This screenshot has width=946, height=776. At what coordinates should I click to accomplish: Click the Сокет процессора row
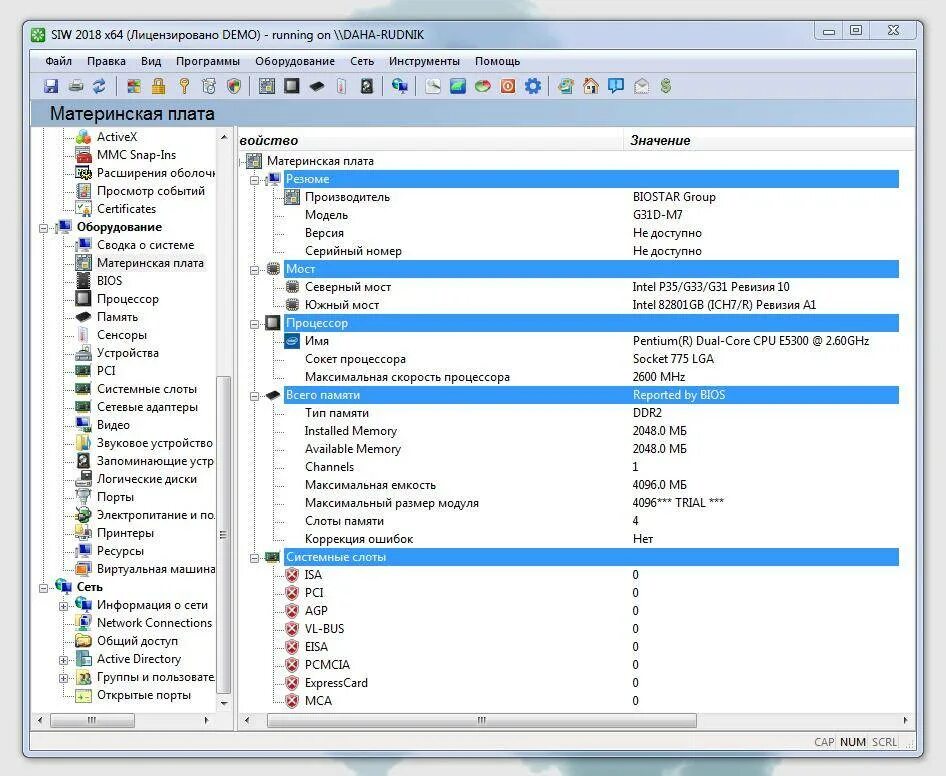click(x=591, y=359)
